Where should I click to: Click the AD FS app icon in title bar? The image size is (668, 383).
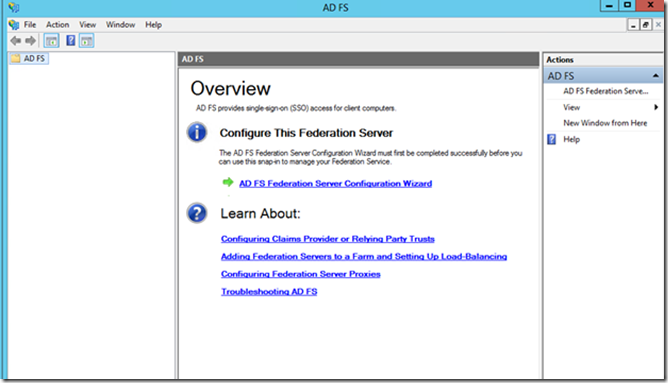pyautogui.click(x=14, y=7)
